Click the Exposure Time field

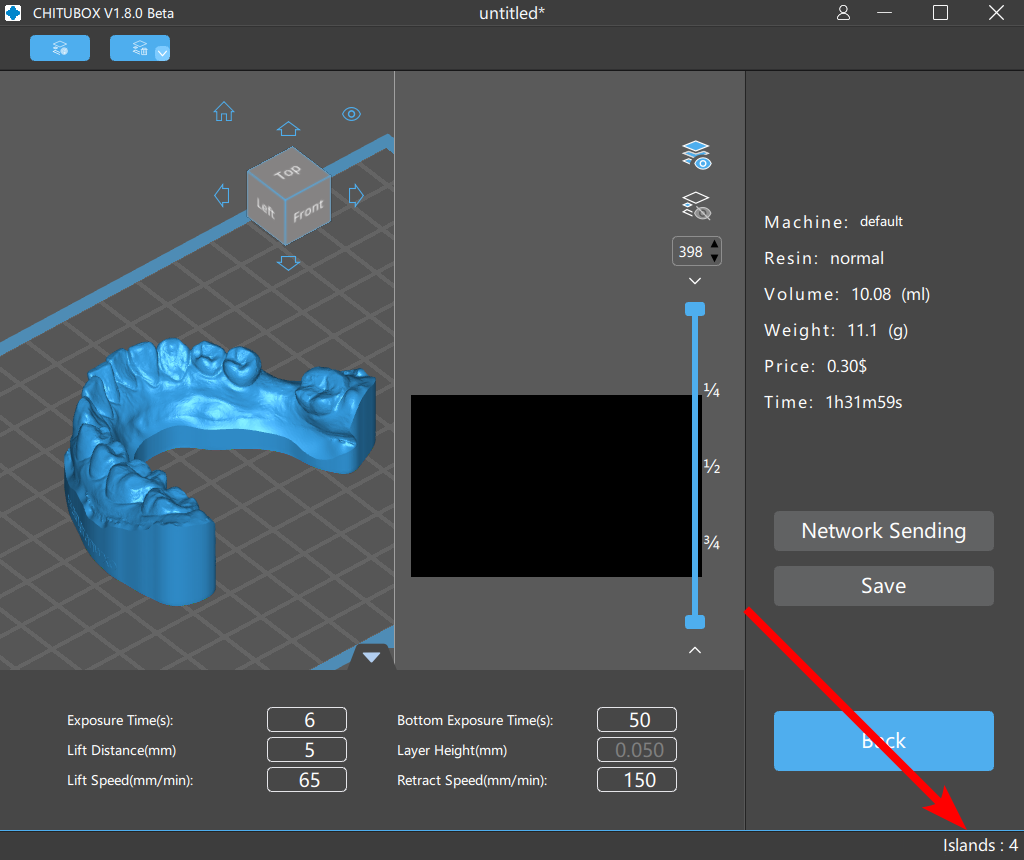click(307, 720)
